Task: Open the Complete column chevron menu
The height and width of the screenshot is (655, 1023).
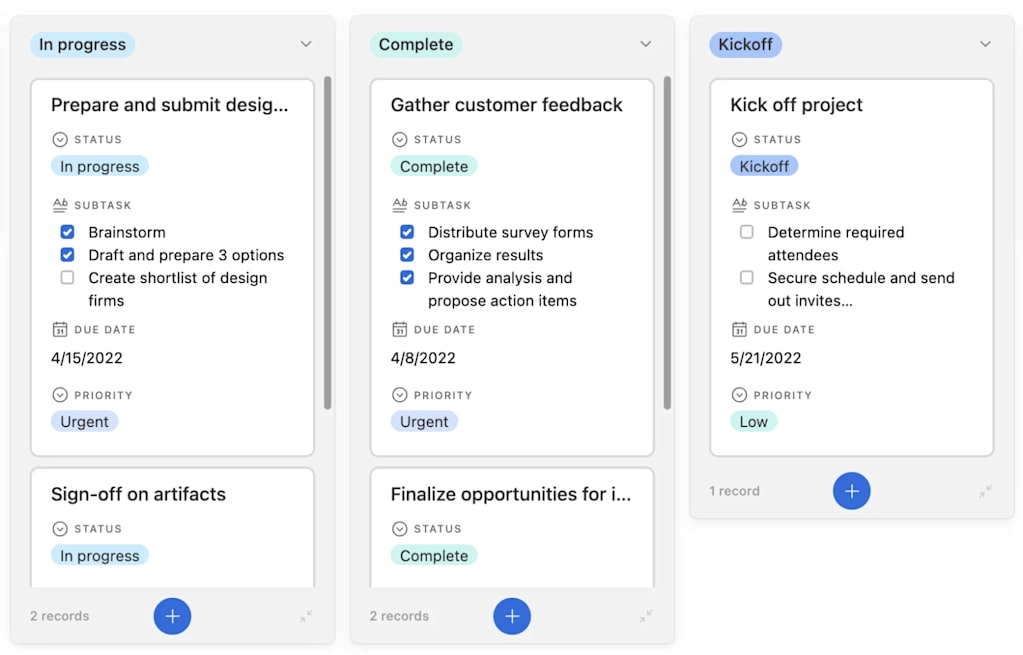Action: point(646,44)
